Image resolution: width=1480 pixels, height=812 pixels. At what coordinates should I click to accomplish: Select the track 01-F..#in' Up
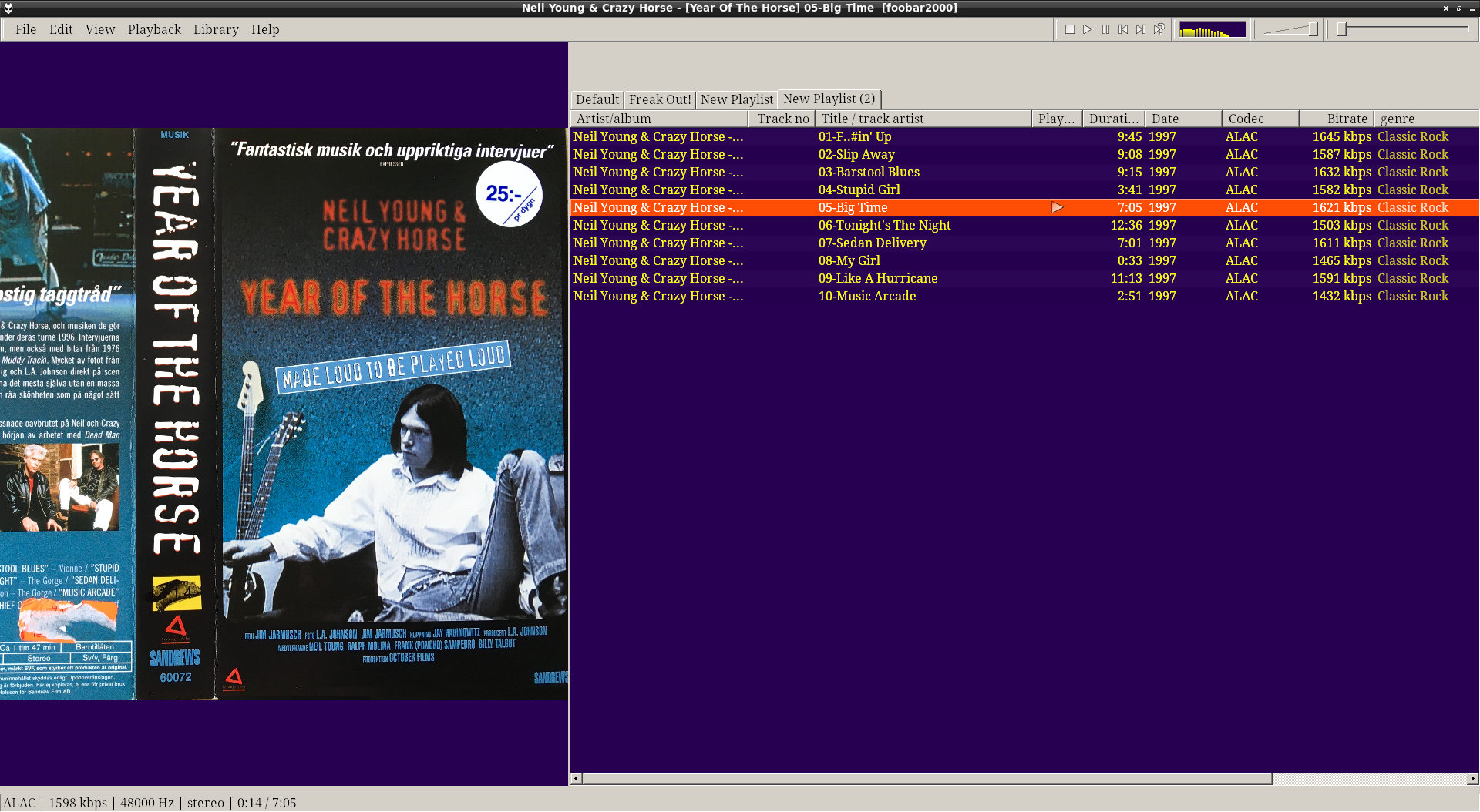click(1024, 136)
